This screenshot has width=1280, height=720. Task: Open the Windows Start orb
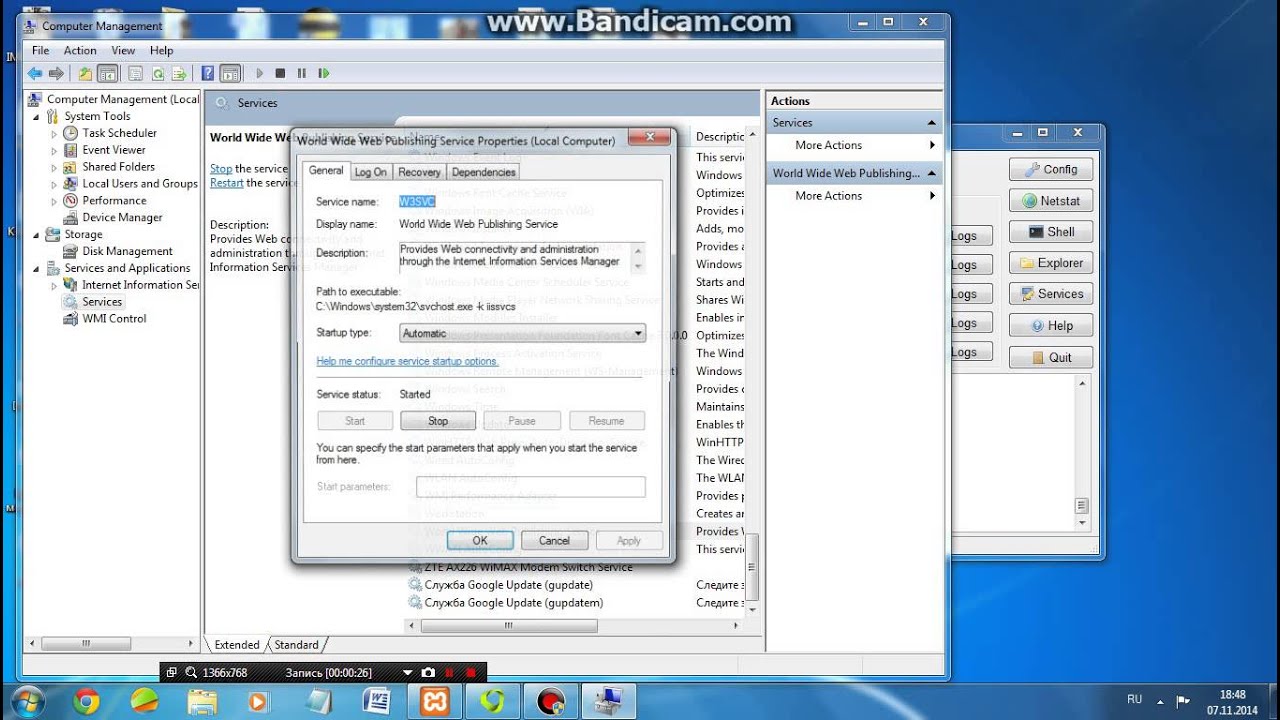coord(27,701)
